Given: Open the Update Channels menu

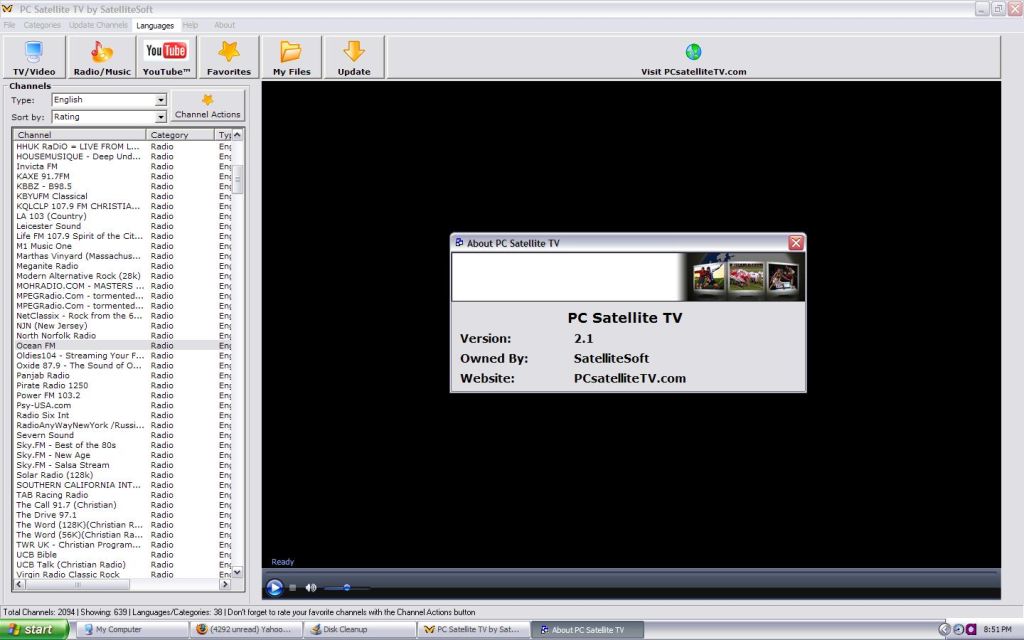Looking at the screenshot, I should tap(98, 25).
